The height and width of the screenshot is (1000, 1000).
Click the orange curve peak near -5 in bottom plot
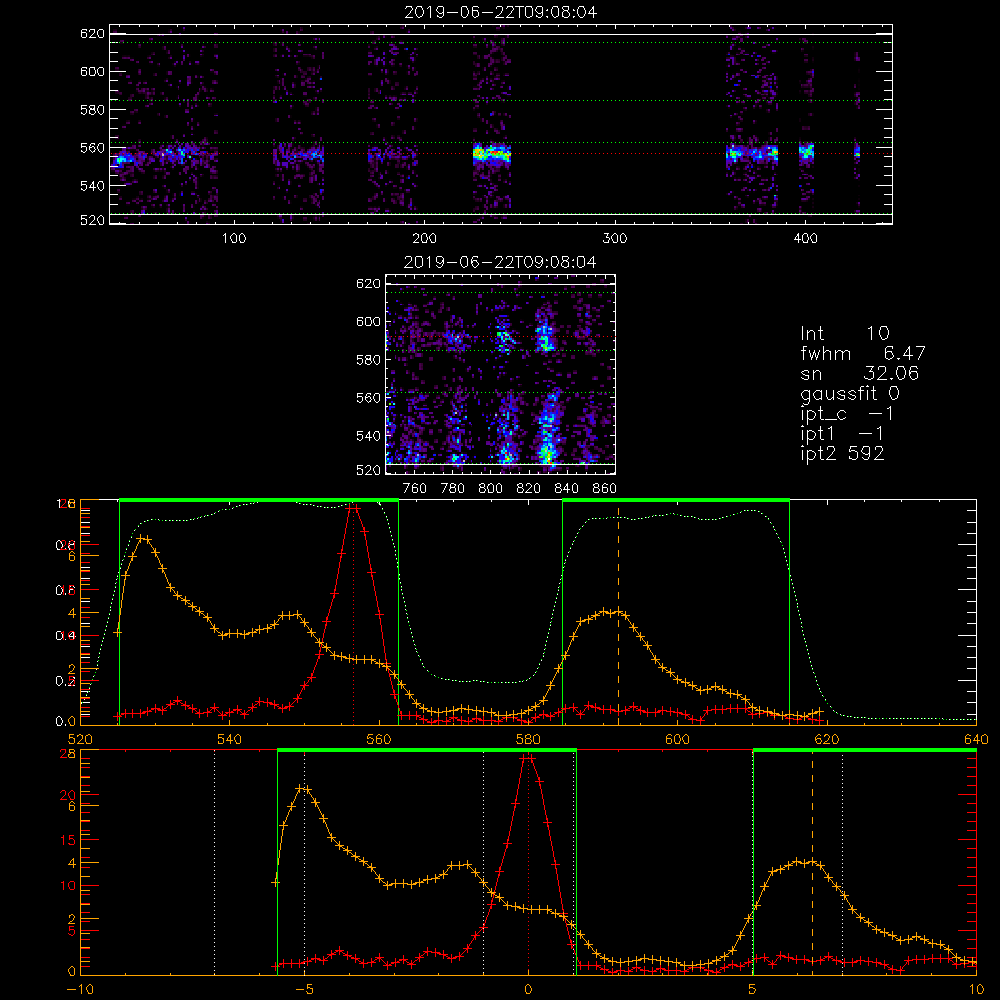click(x=304, y=789)
